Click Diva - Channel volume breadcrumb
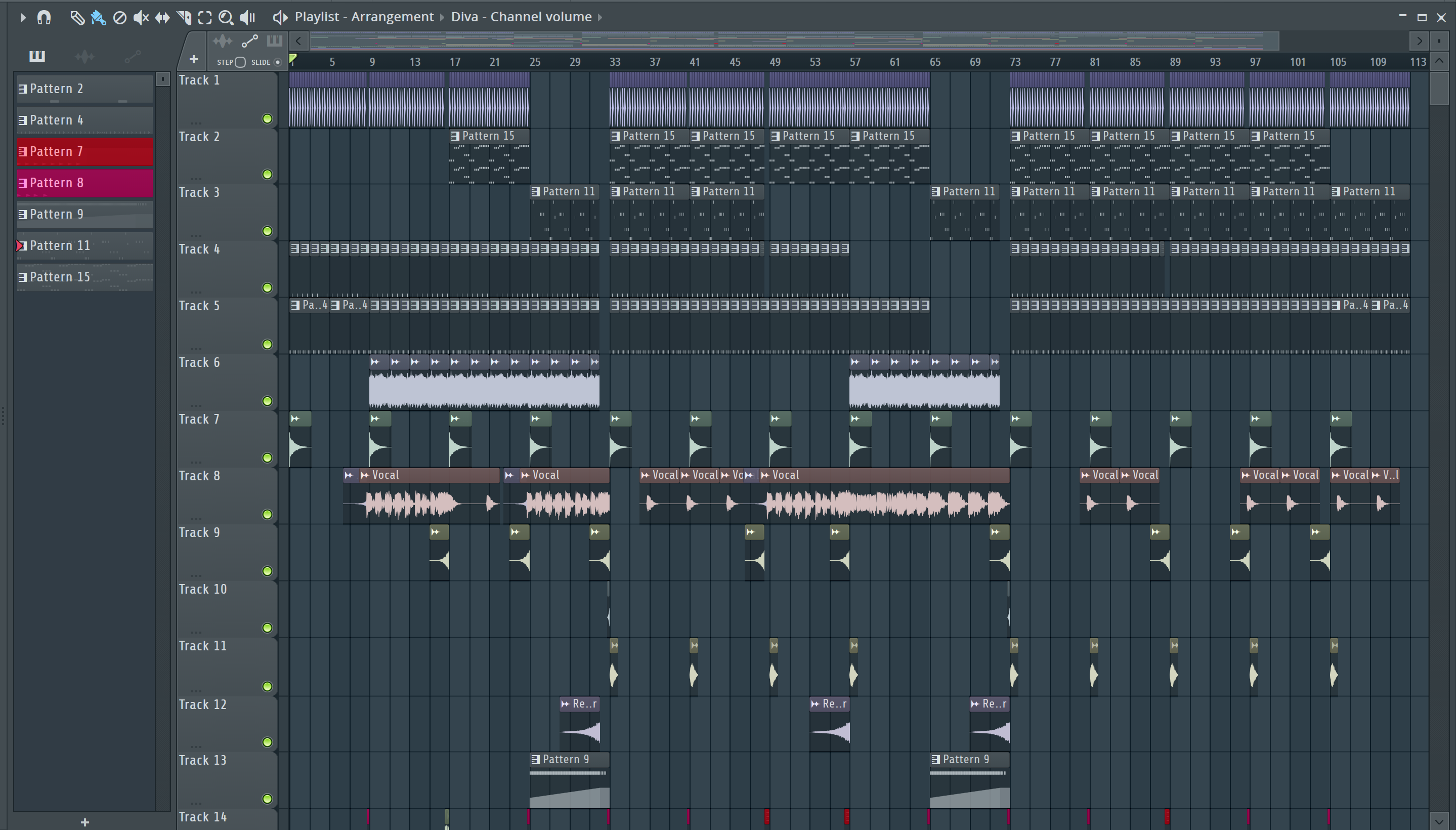The height and width of the screenshot is (830, 1456). coord(522,17)
